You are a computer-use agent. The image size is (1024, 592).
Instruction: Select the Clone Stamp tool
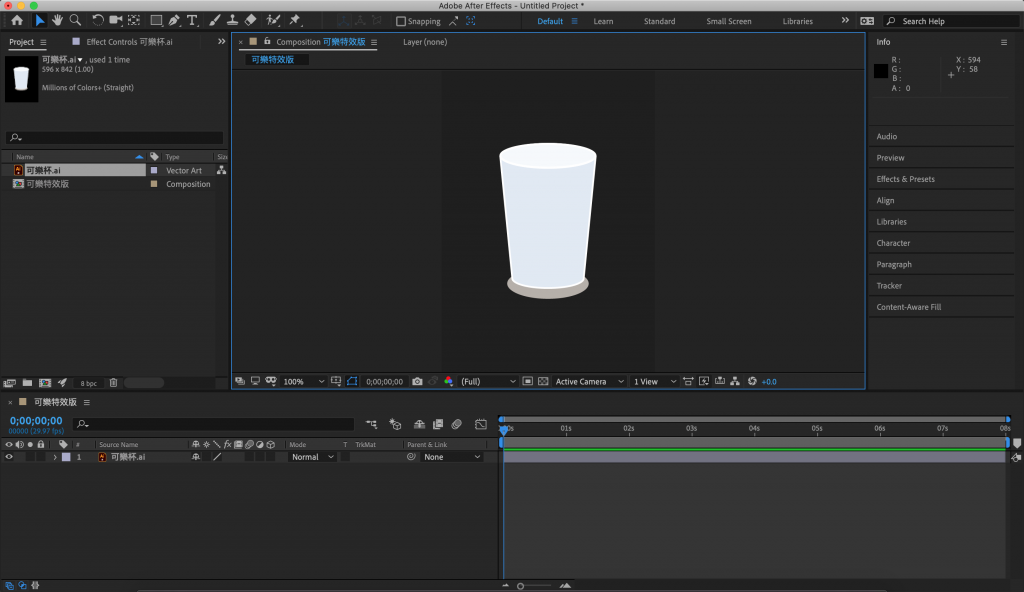[232, 20]
